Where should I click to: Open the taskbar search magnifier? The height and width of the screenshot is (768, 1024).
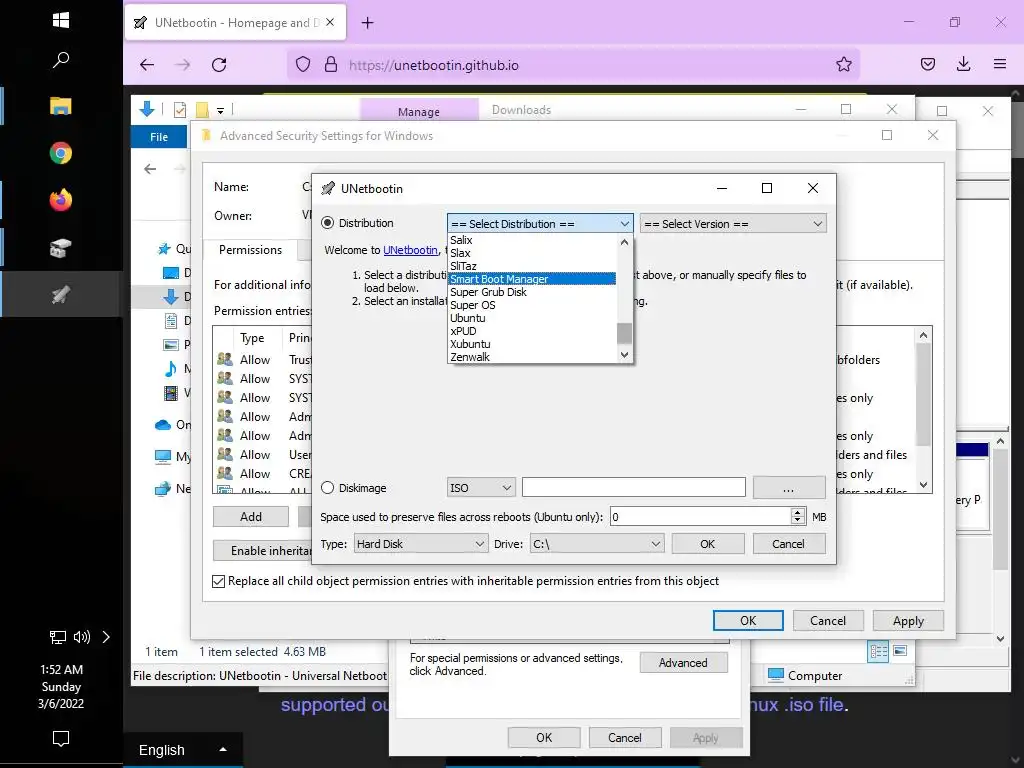pyautogui.click(x=61, y=60)
